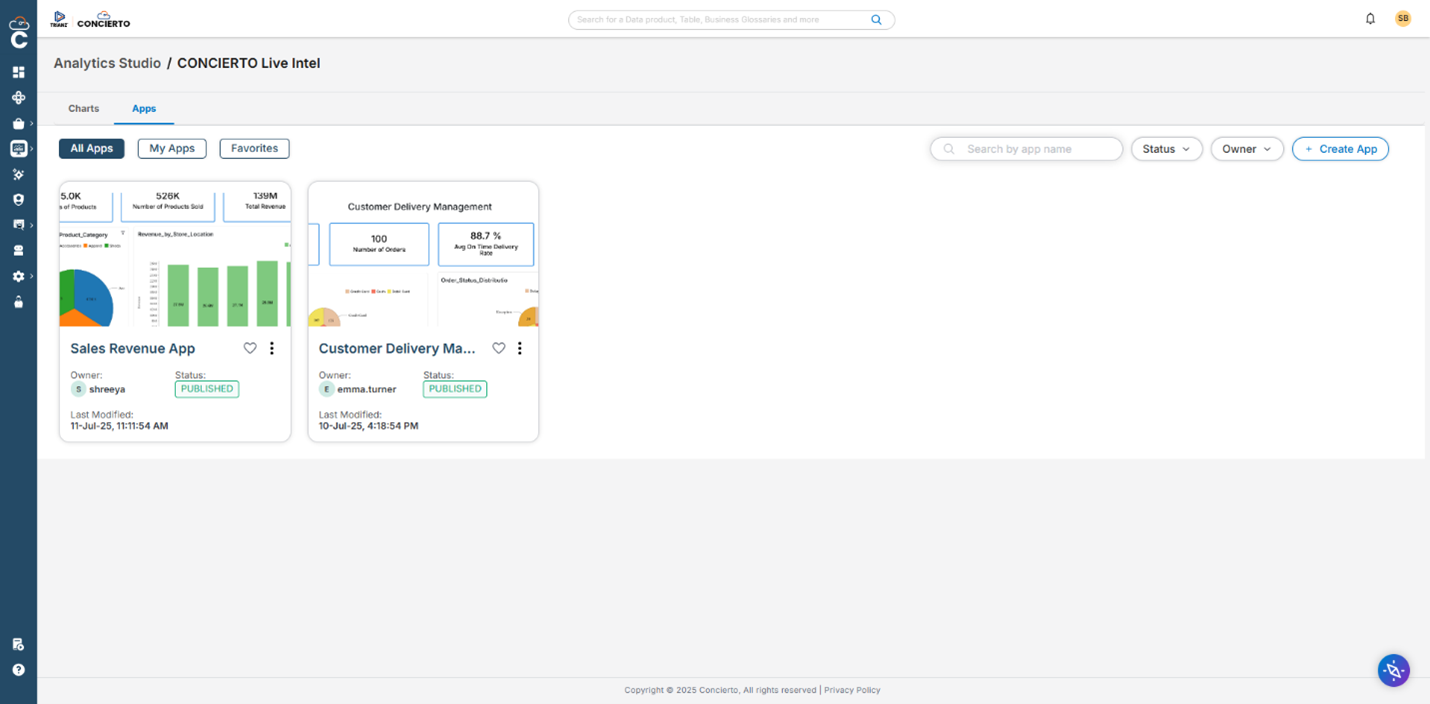Favorite the Sales Revenue App using its heart
The width and height of the screenshot is (1430, 704).
click(249, 348)
